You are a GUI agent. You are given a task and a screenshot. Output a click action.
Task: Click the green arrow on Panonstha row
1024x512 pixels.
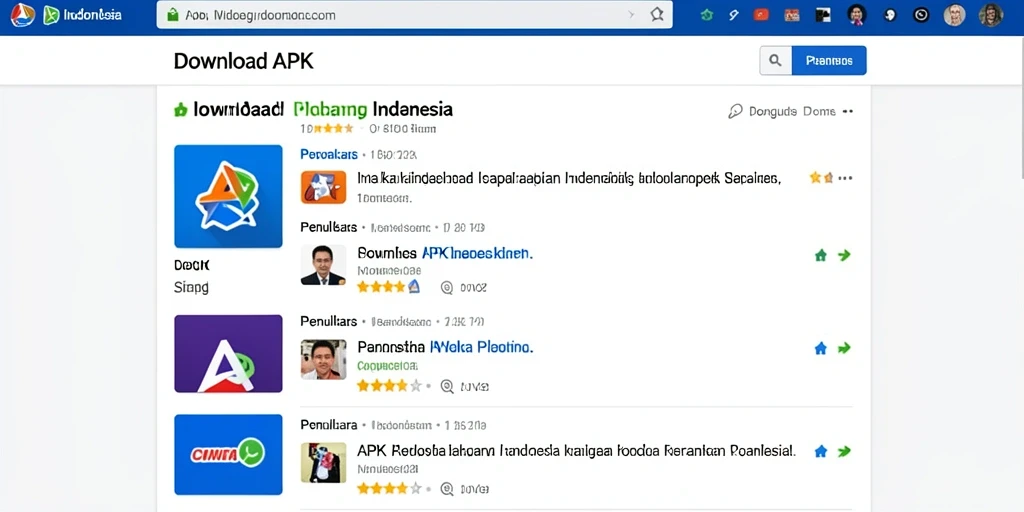point(844,349)
